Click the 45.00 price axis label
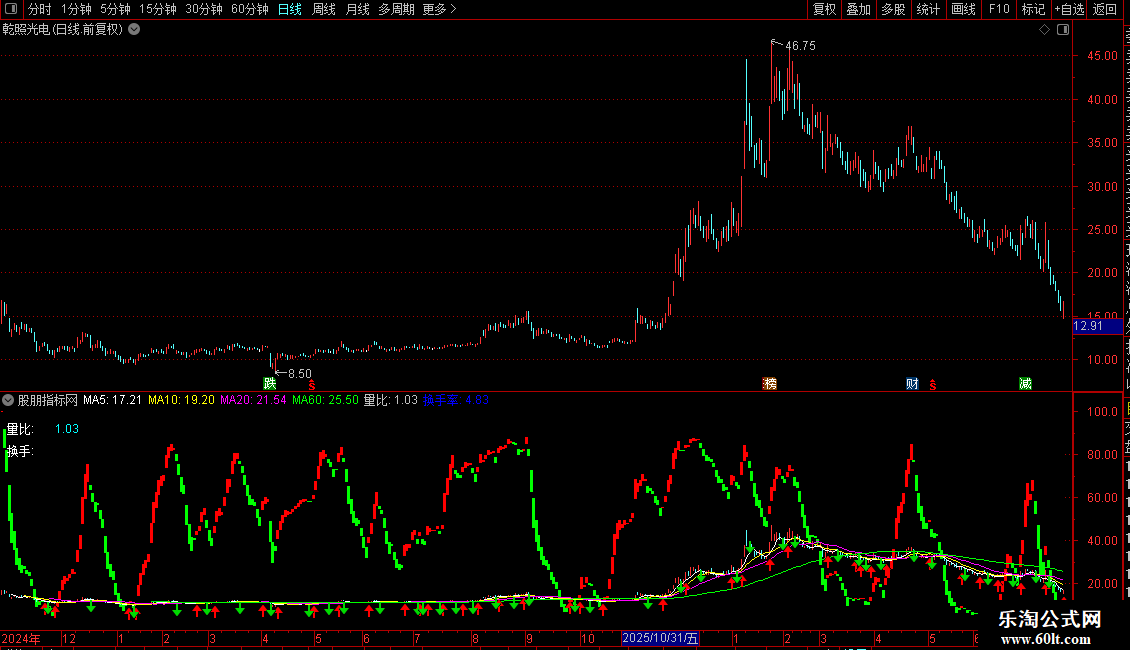The height and width of the screenshot is (650, 1130). (1103, 56)
